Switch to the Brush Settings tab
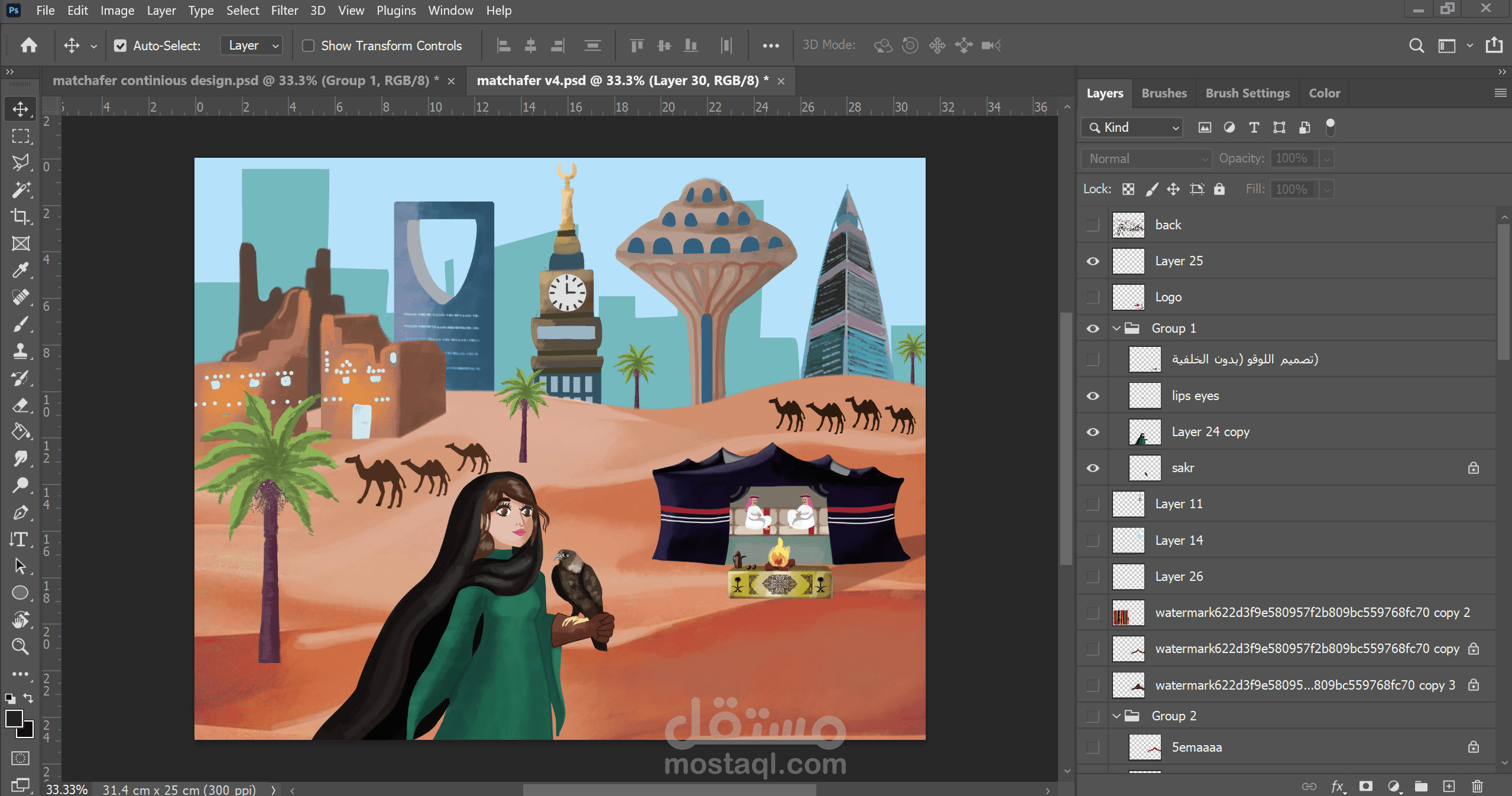The width and height of the screenshot is (1512, 796). 1247,93
